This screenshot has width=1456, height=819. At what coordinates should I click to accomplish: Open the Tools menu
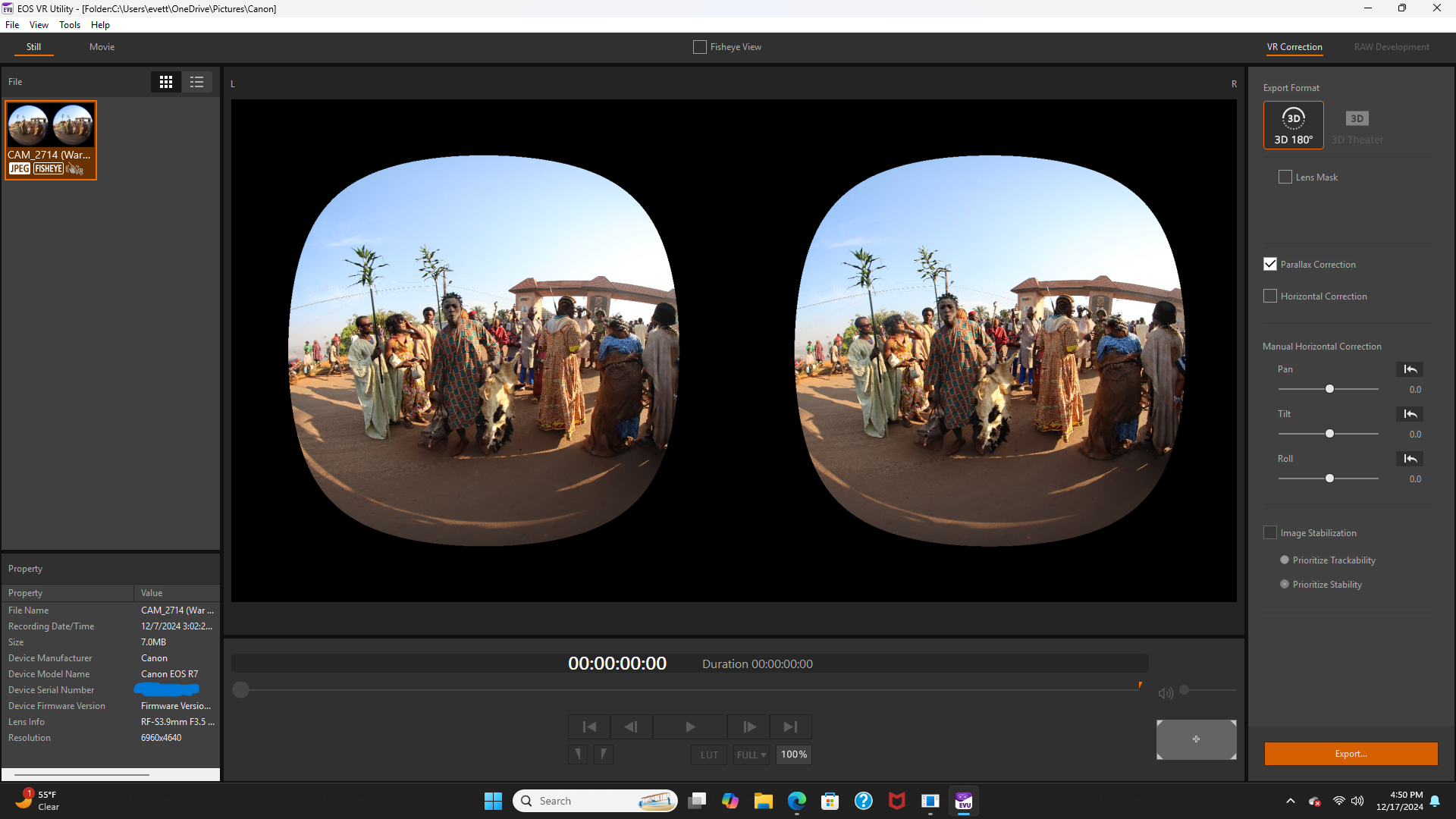69,24
